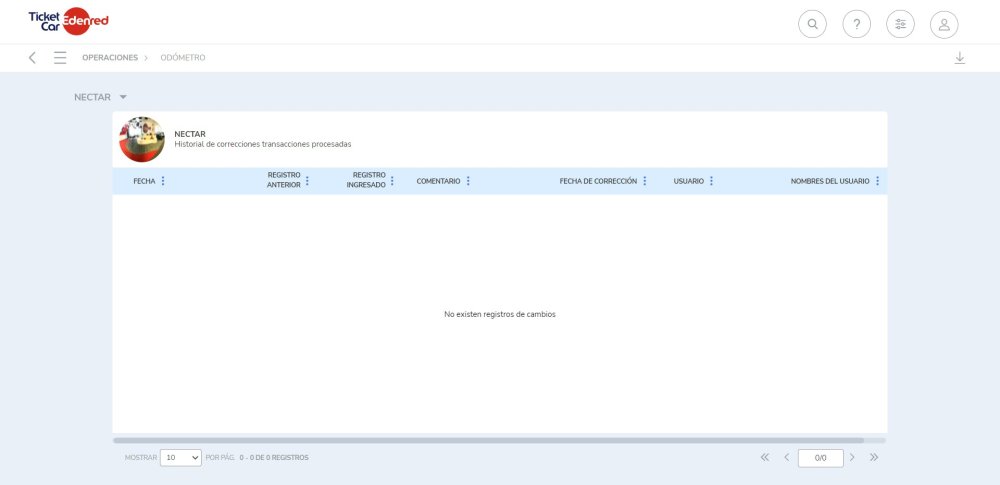Sort by REGISTRO ANTERIOR header
The width and height of the screenshot is (1000, 485).
(284, 180)
